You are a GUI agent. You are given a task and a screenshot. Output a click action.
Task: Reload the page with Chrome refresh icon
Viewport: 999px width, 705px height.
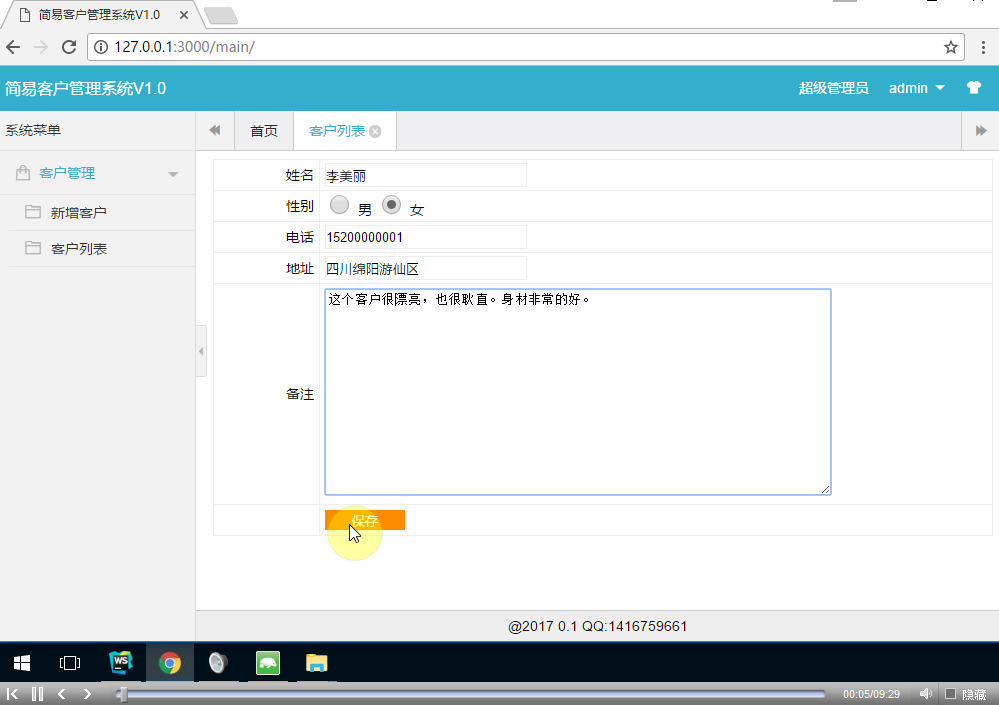coord(67,46)
